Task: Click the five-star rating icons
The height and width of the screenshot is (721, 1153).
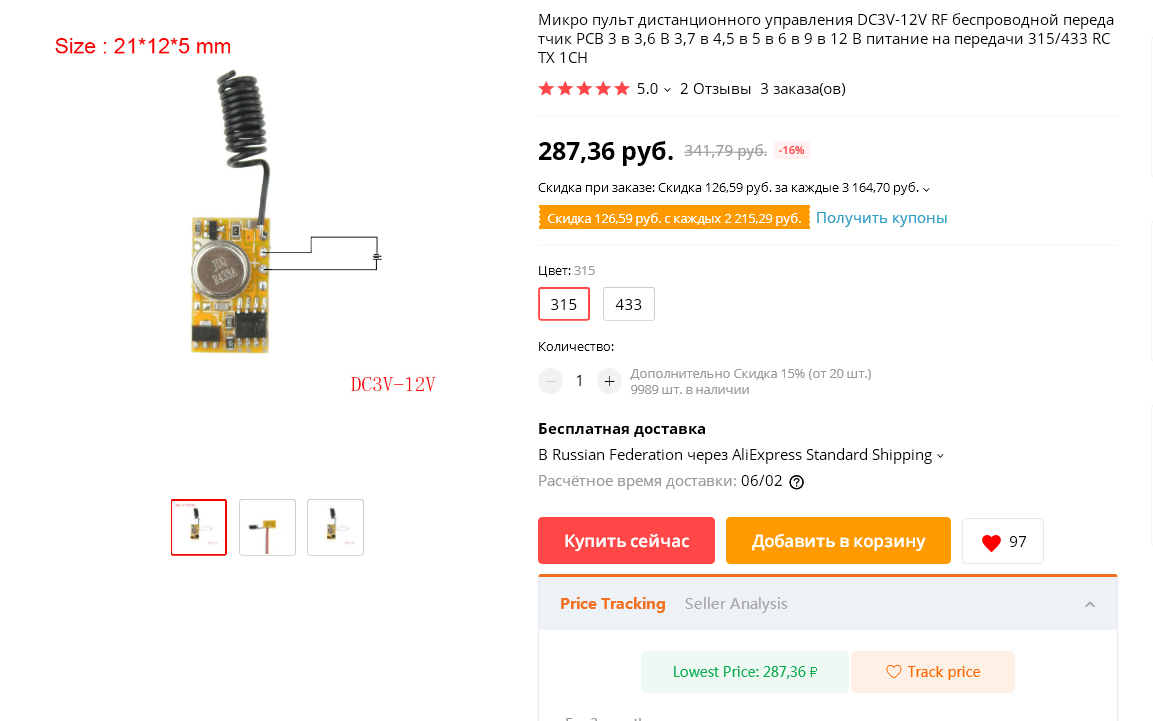Action: [x=584, y=89]
